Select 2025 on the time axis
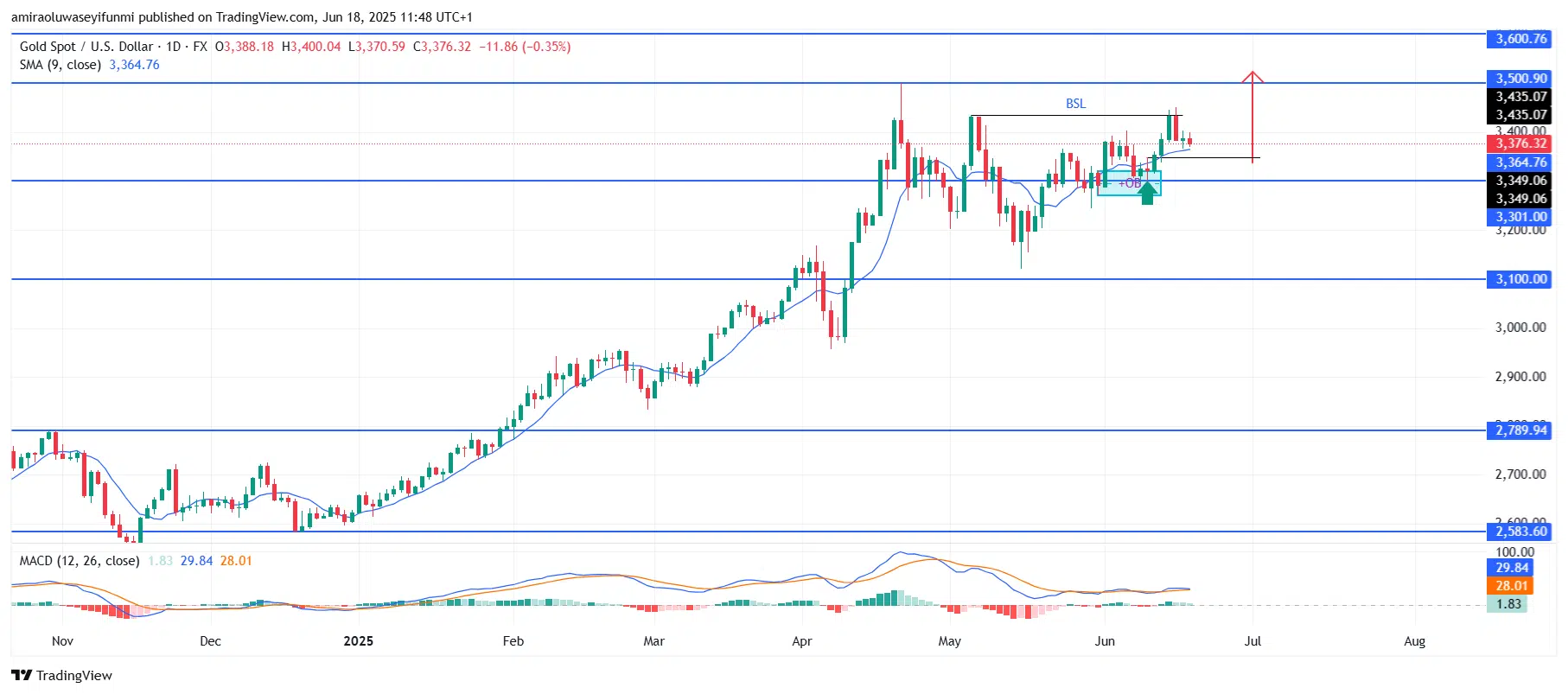 (358, 641)
